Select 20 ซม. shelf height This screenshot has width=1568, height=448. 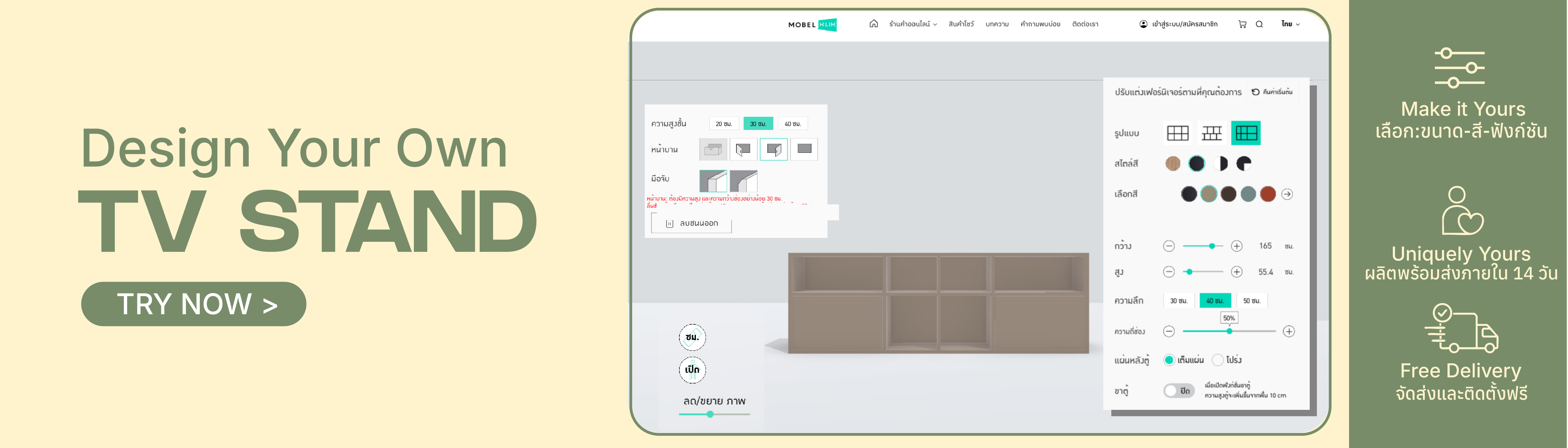click(x=724, y=124)
